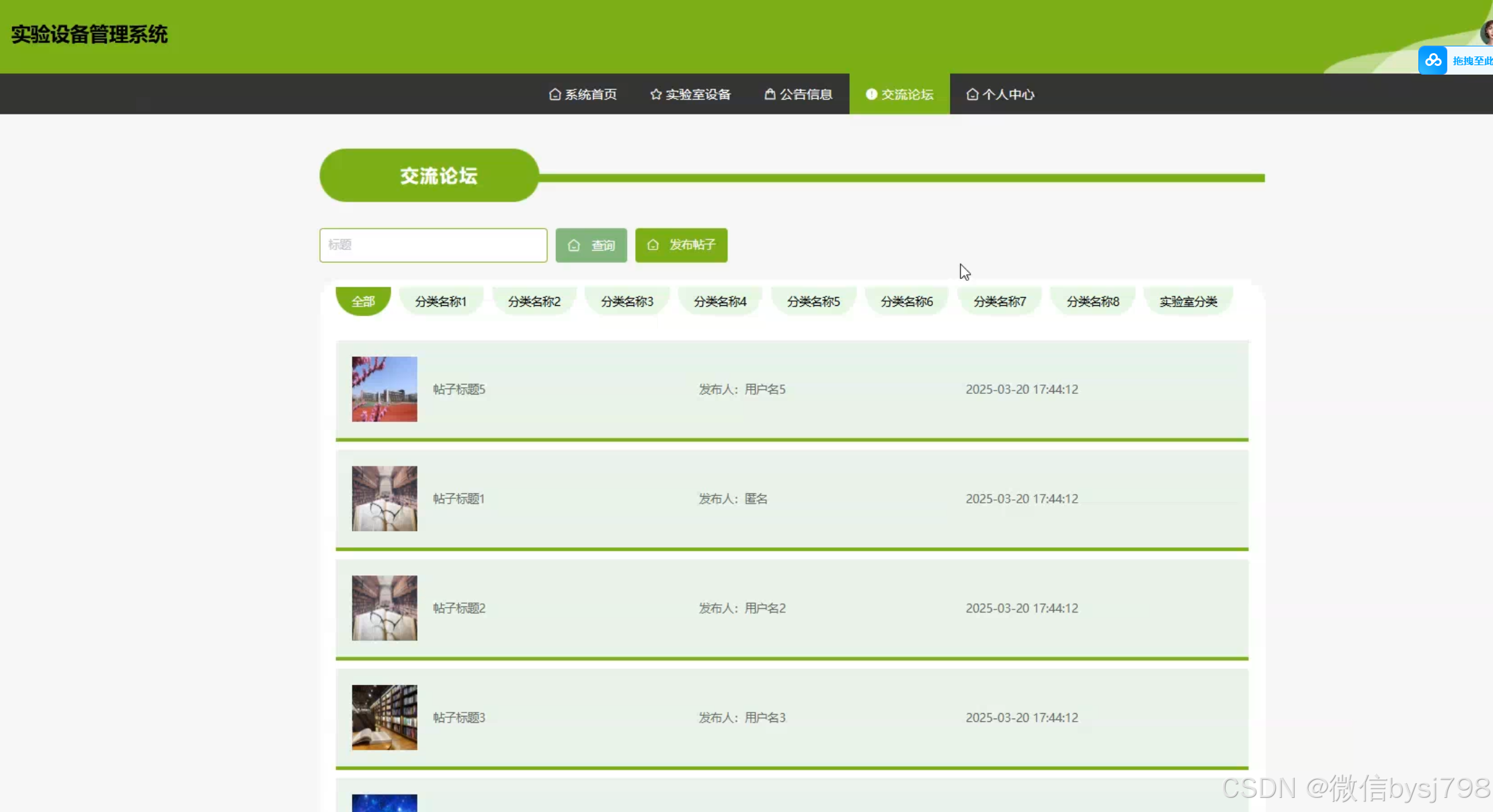Filter by 分类名称5 category
The height and width of the screenshot is (812, 1493).
coord(814,301)
